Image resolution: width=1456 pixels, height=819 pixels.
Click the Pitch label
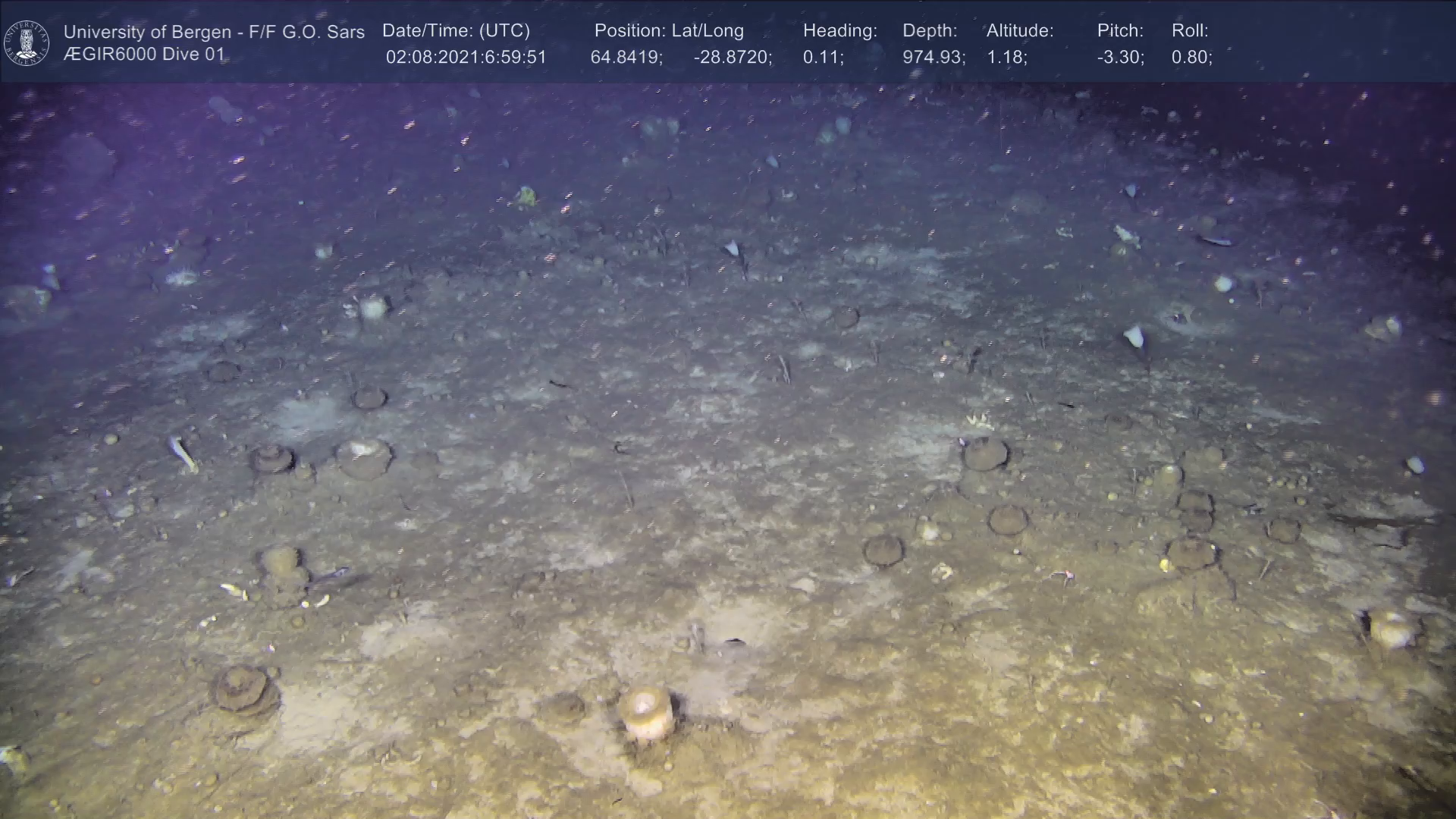click(x=1119, y=30)
